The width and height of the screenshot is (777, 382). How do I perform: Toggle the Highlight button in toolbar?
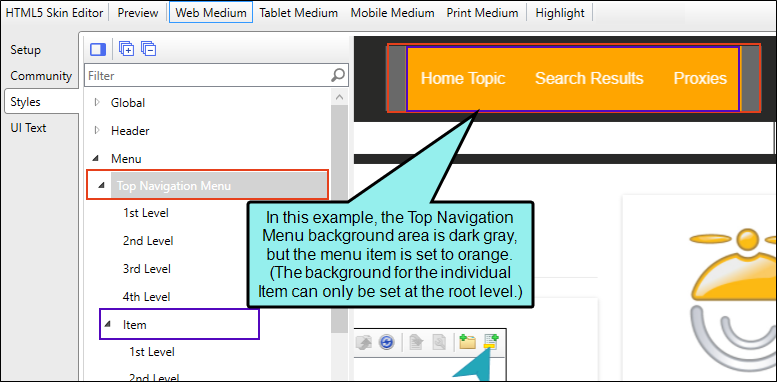coord(560,13)
